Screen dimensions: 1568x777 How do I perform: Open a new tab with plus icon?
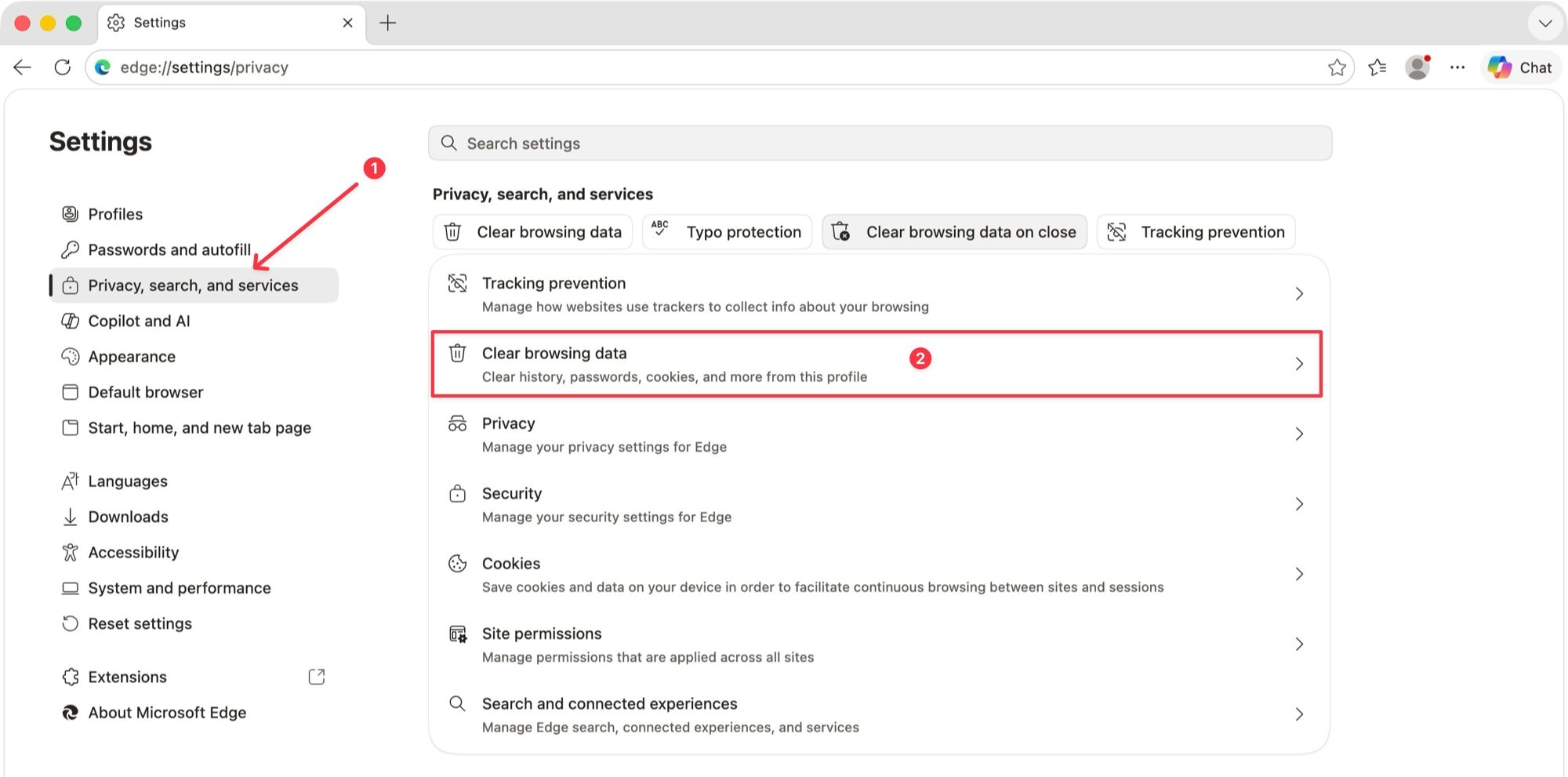coord(388,23)
